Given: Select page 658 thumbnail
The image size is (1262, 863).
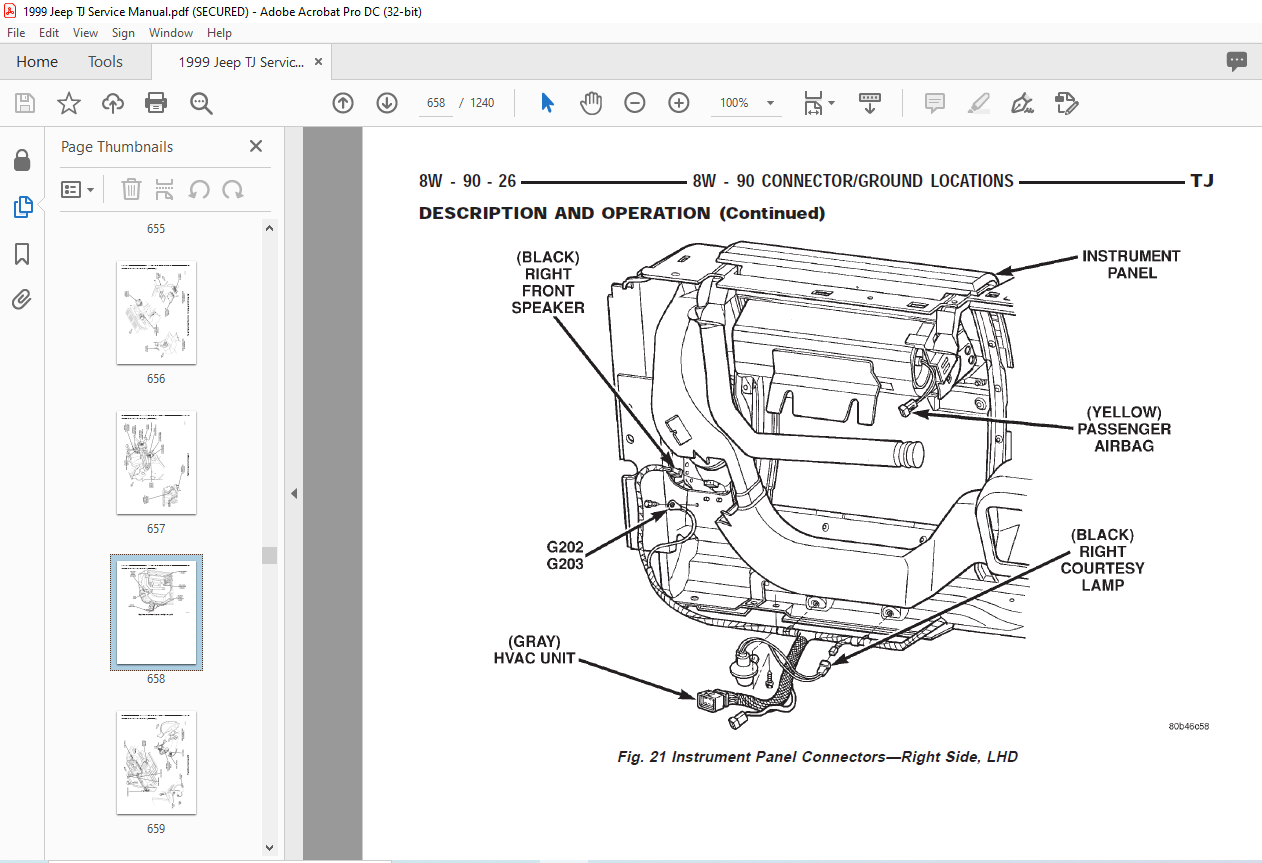Looking at the screenshot, I should click(156, 613).
